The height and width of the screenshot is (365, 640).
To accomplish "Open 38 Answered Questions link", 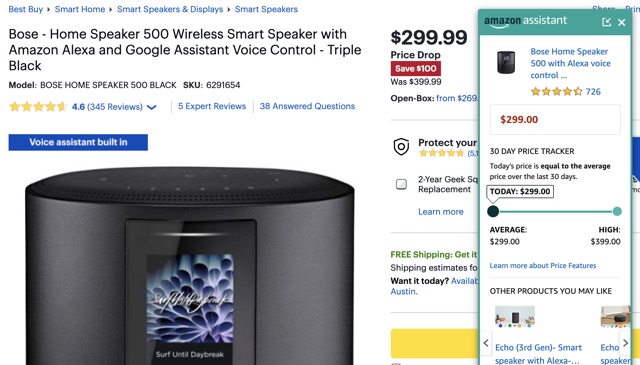I will click(x=307, y=106).
